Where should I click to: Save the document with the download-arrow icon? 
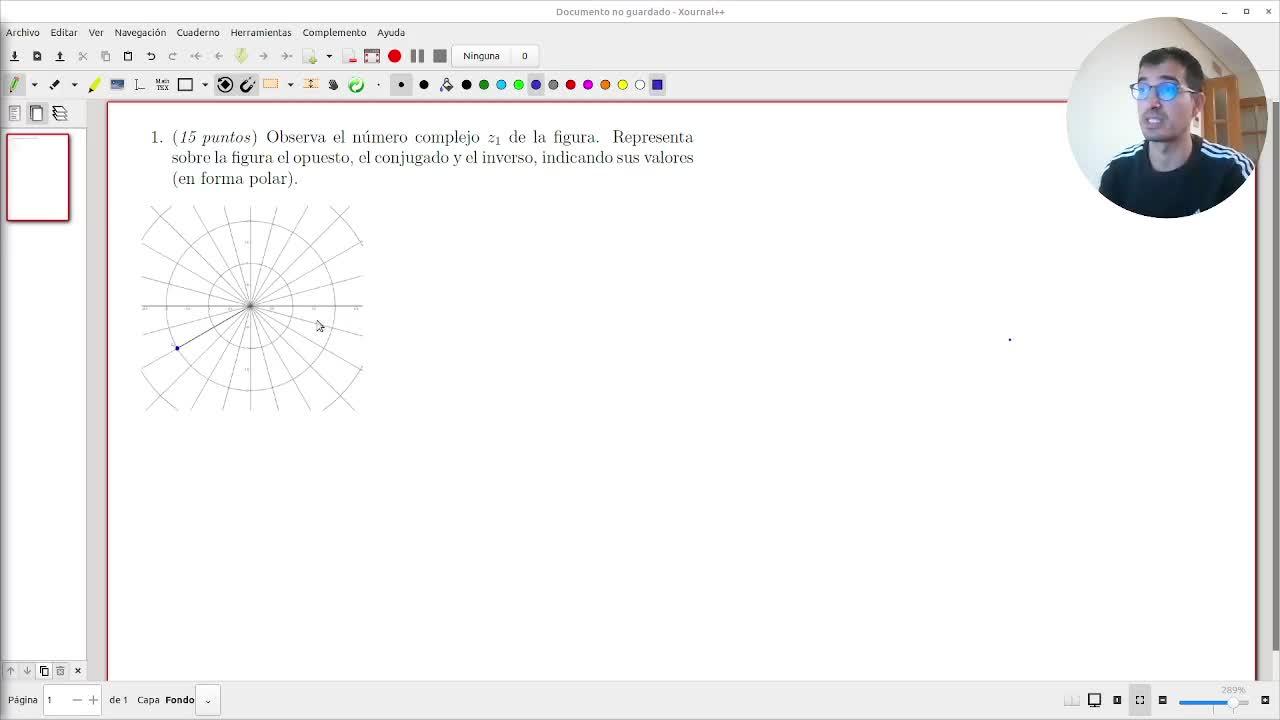(14, 56)
